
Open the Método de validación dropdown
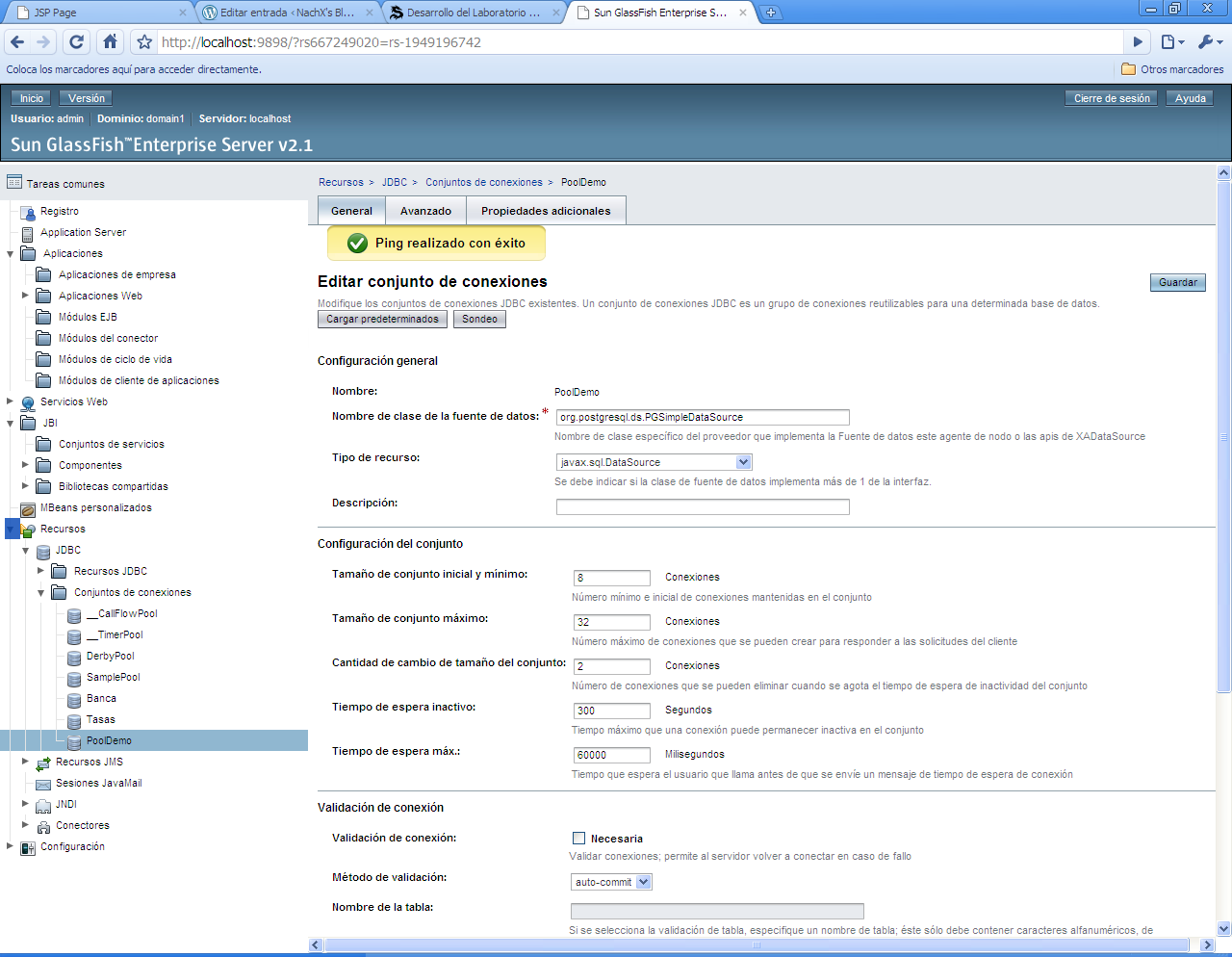pyautogui.click(x=611, y=882)
